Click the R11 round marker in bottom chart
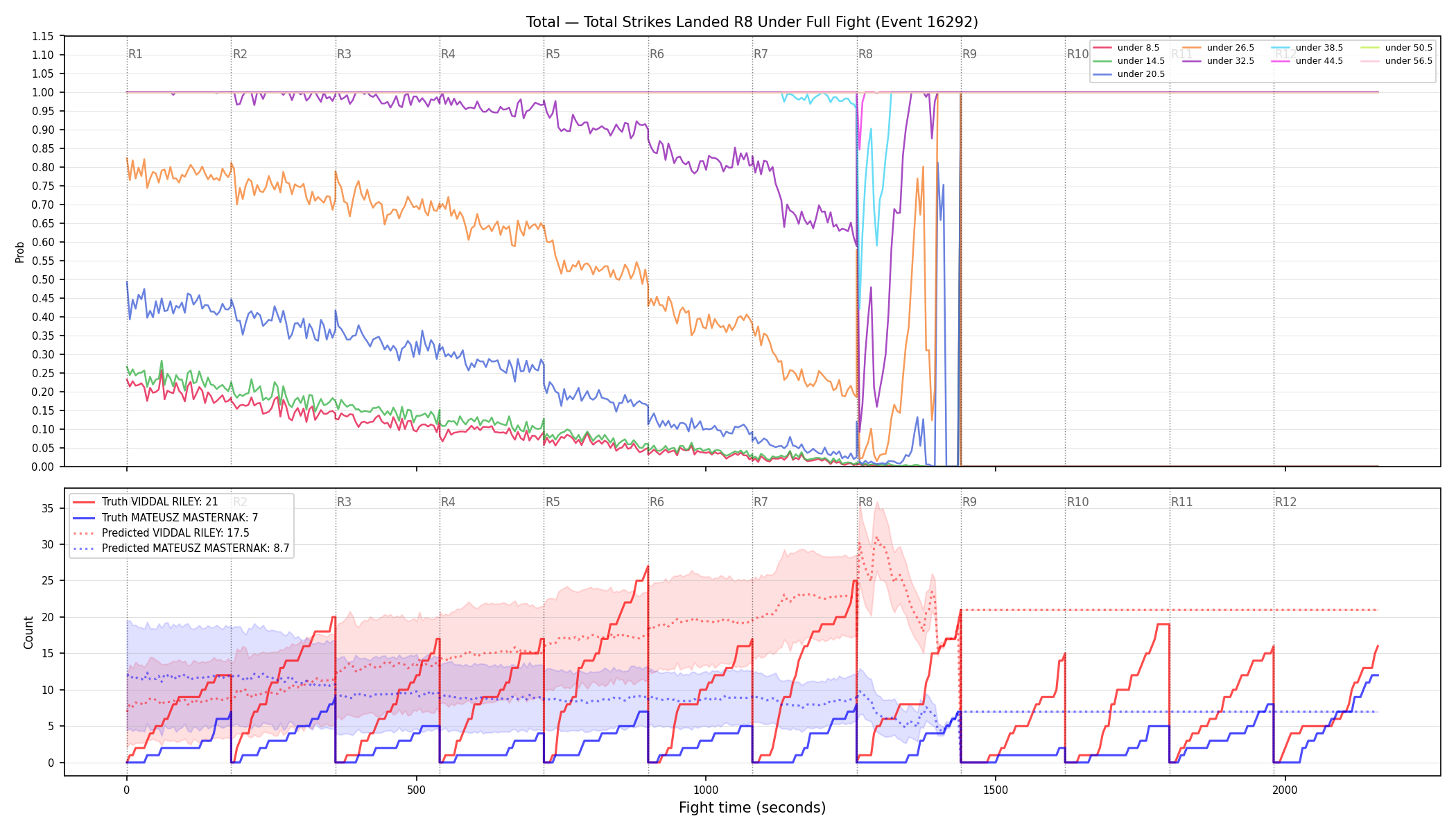The height and width of the screenshot is (832, 1456). click(x=1182, y=502)
